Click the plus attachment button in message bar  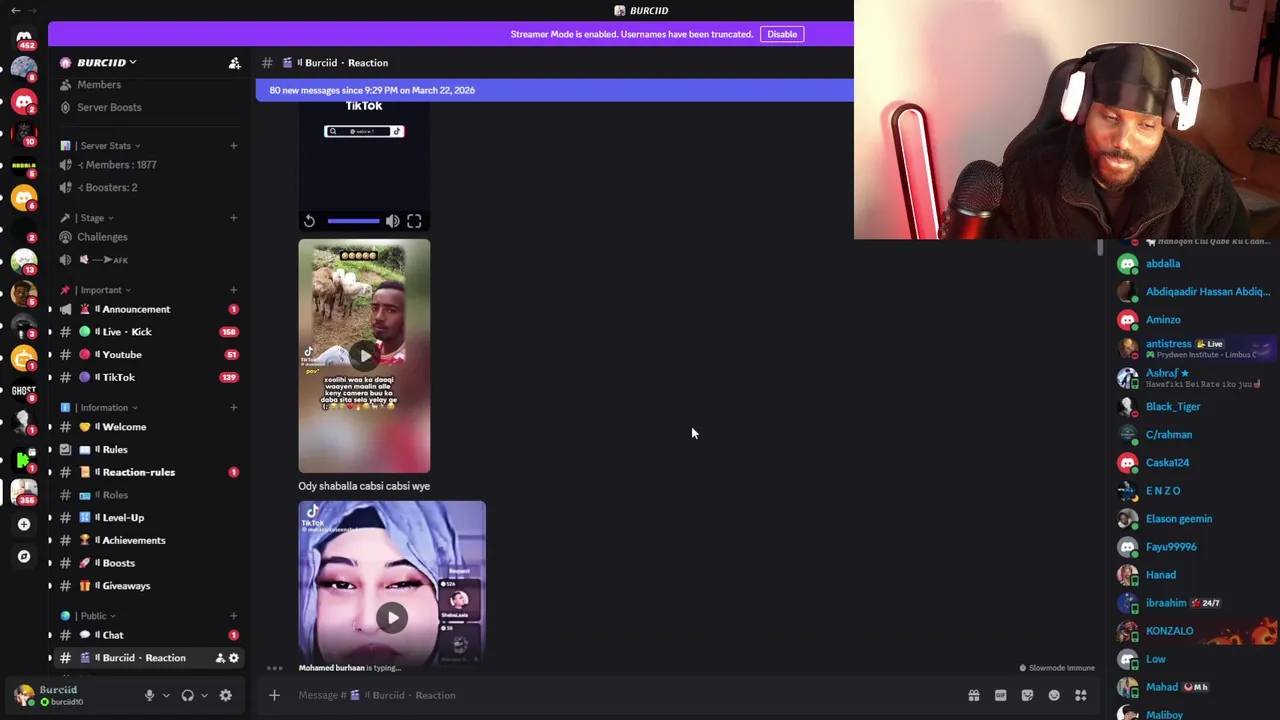click(x=274, y=695)
